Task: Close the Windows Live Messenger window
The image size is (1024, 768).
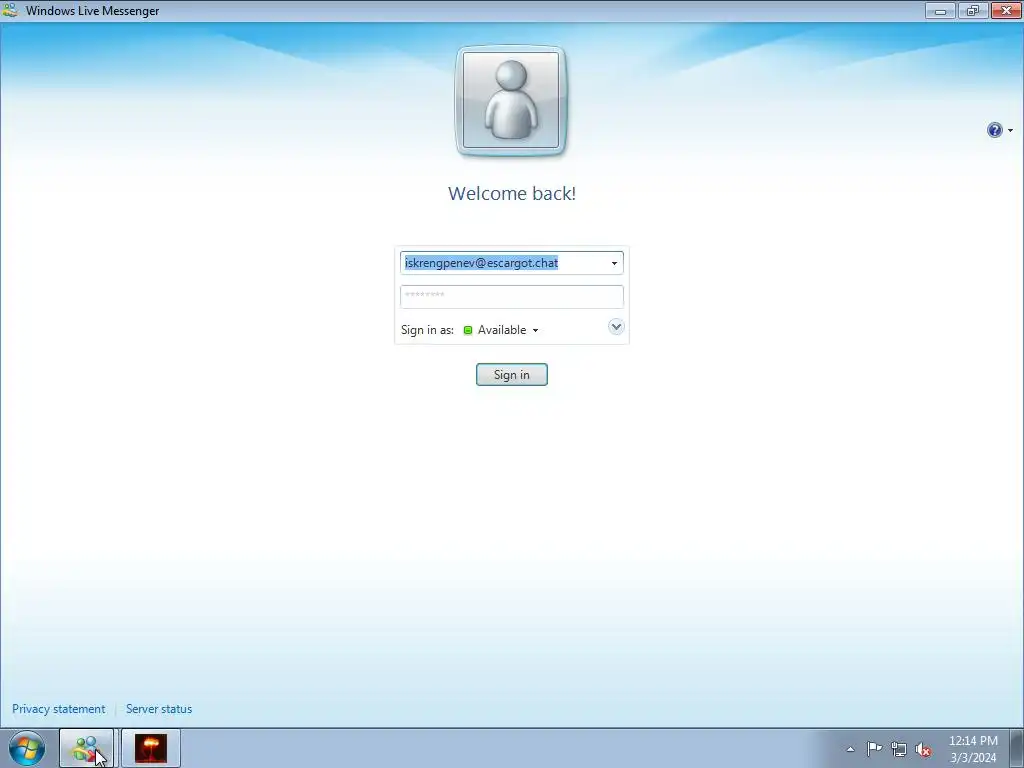Action: (x=1006, y=10)
